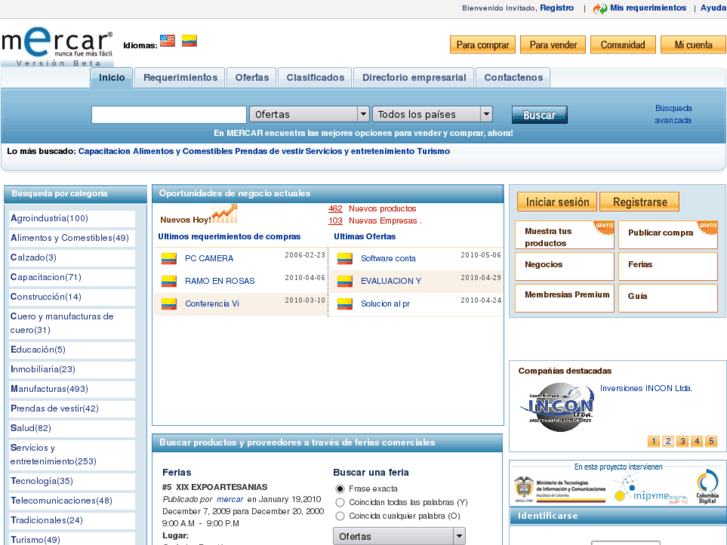Go to featured companies page 5
This screenshot has height=545, width=727.
click(711, 441)
